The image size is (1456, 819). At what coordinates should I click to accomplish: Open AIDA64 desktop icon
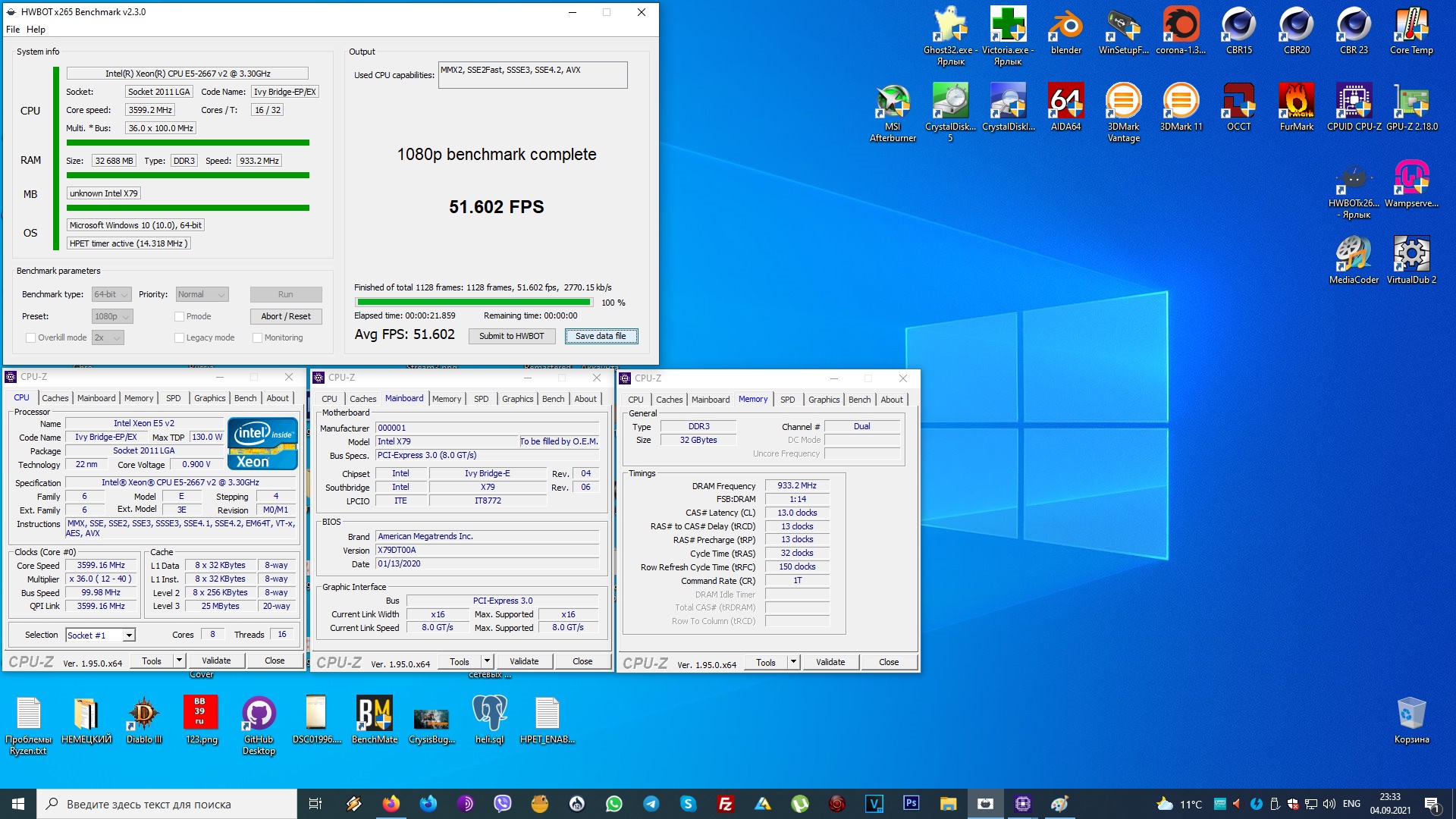coord(1065,107)
